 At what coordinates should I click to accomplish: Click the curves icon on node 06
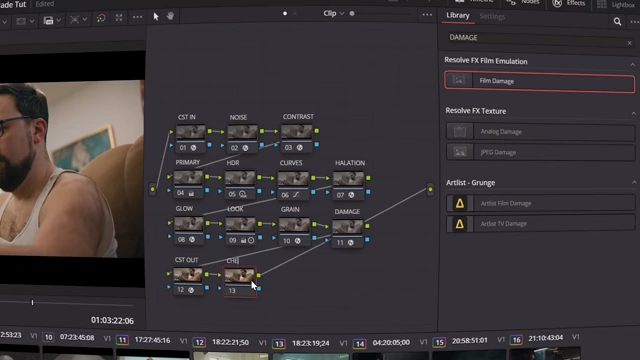coord(296,195)
